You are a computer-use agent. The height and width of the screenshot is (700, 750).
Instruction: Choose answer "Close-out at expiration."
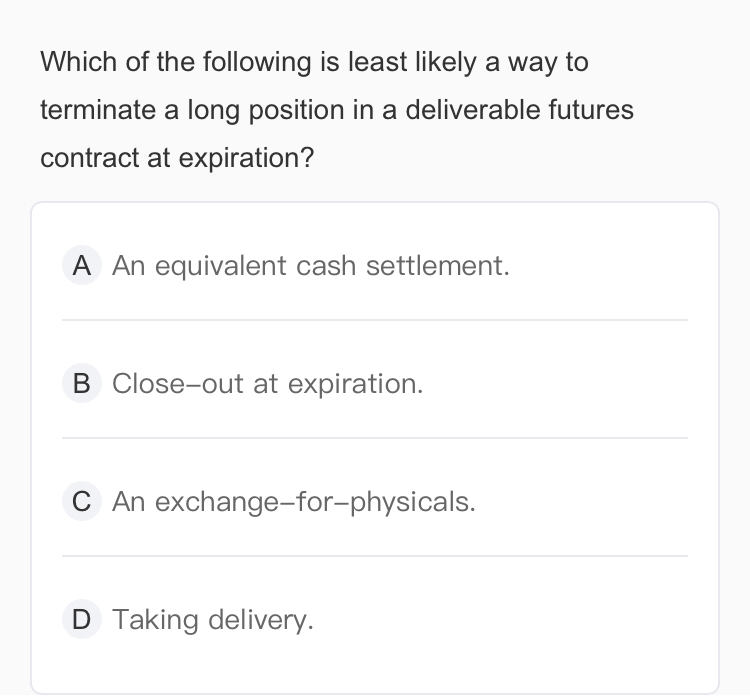click(268, 384)
